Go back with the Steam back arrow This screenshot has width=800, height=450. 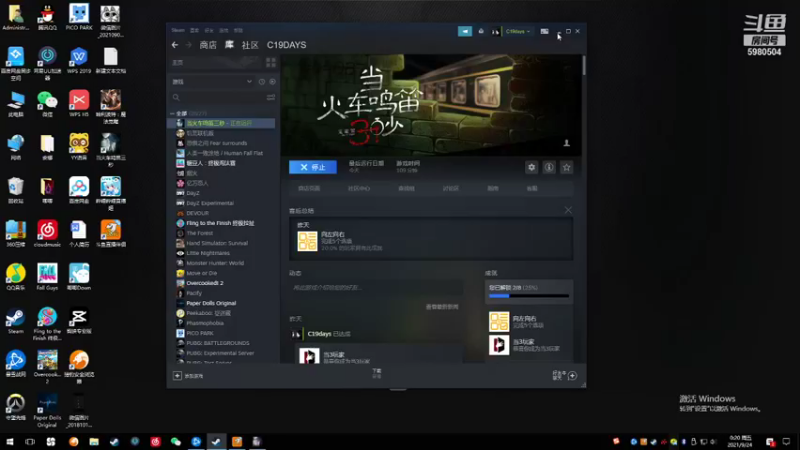click(x=175, y=45)
